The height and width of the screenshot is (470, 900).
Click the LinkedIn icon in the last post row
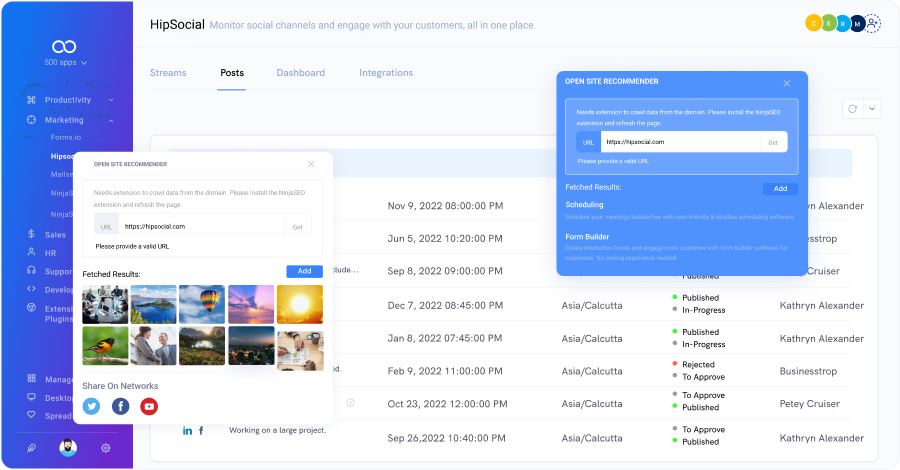[x=187, y=431]
